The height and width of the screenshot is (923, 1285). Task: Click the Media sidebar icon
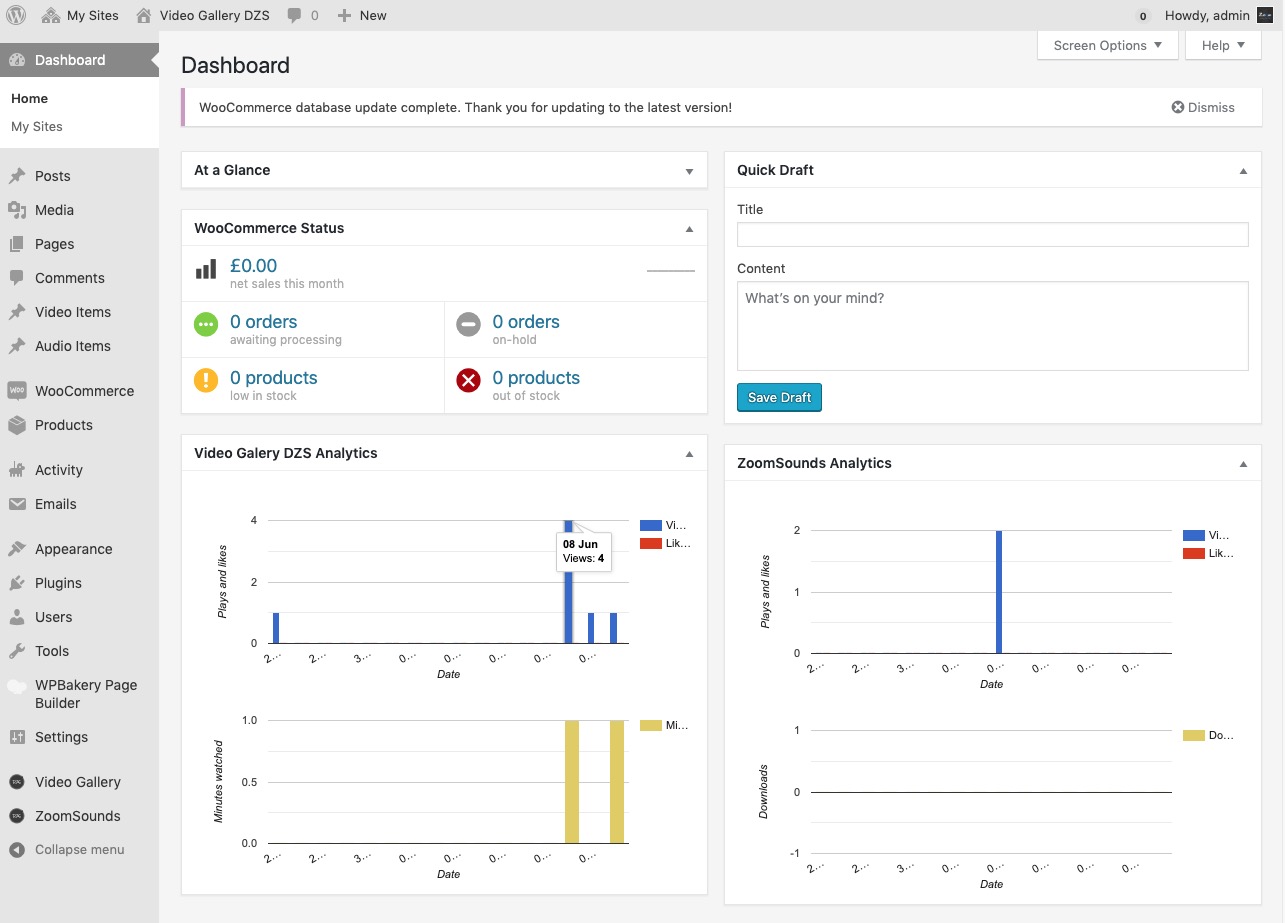pyautogui.click(x=17, y=210)
